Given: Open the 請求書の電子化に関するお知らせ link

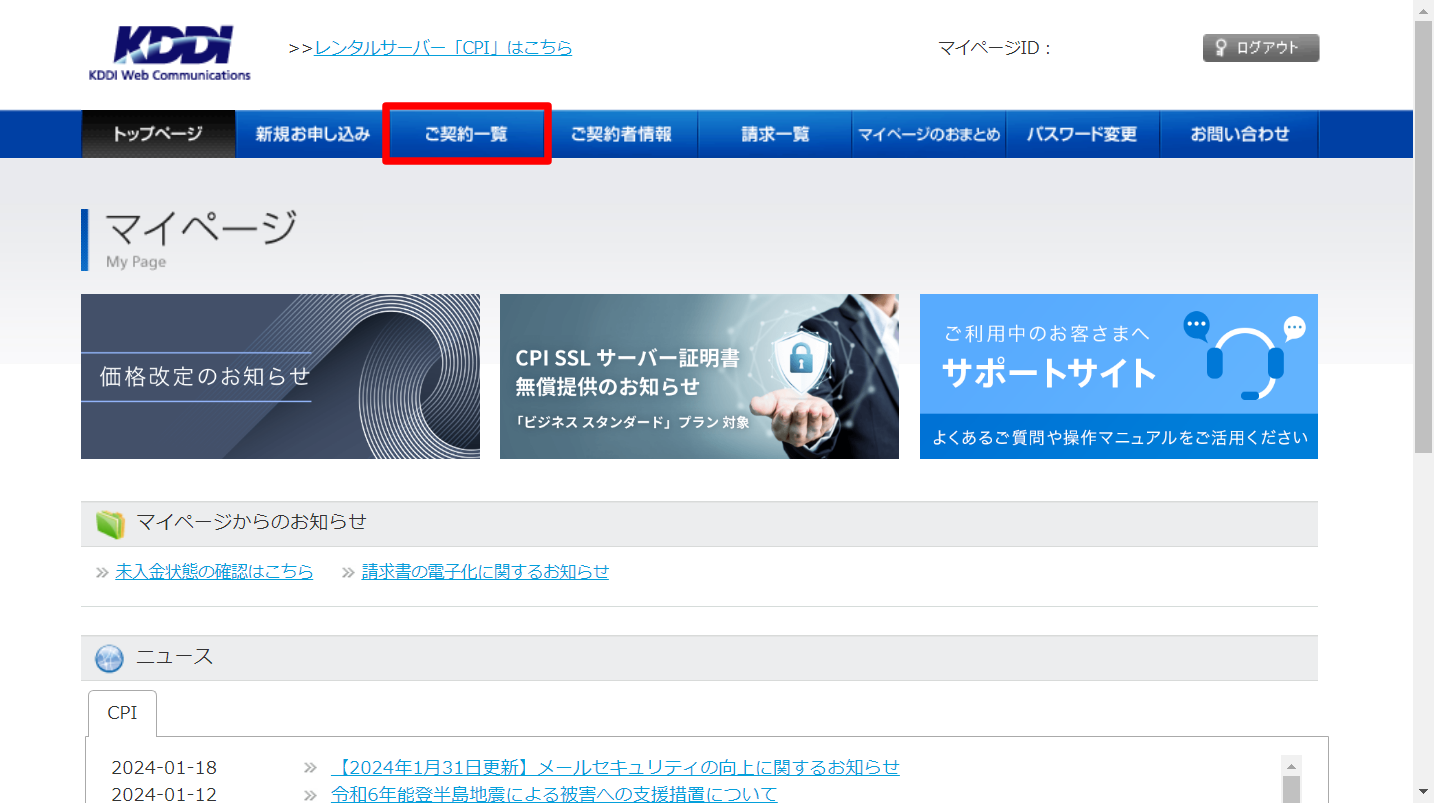Looking at the screenshot, I should tap(485, 572).
